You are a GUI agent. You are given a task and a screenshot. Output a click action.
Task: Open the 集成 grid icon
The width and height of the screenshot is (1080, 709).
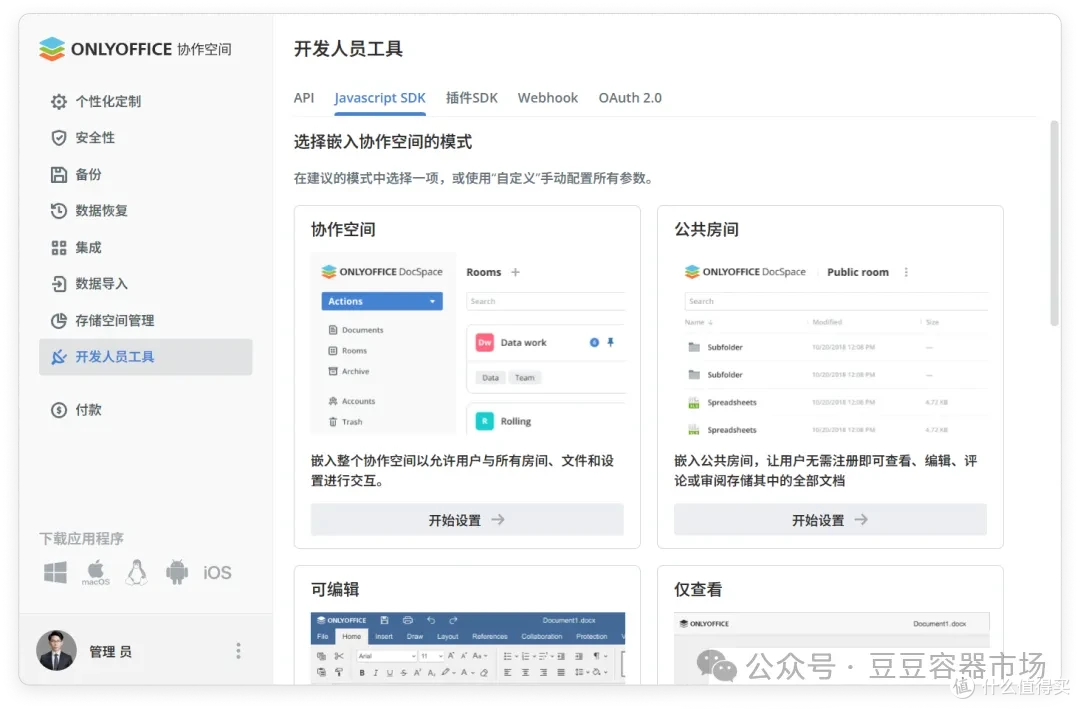[59, 247]
